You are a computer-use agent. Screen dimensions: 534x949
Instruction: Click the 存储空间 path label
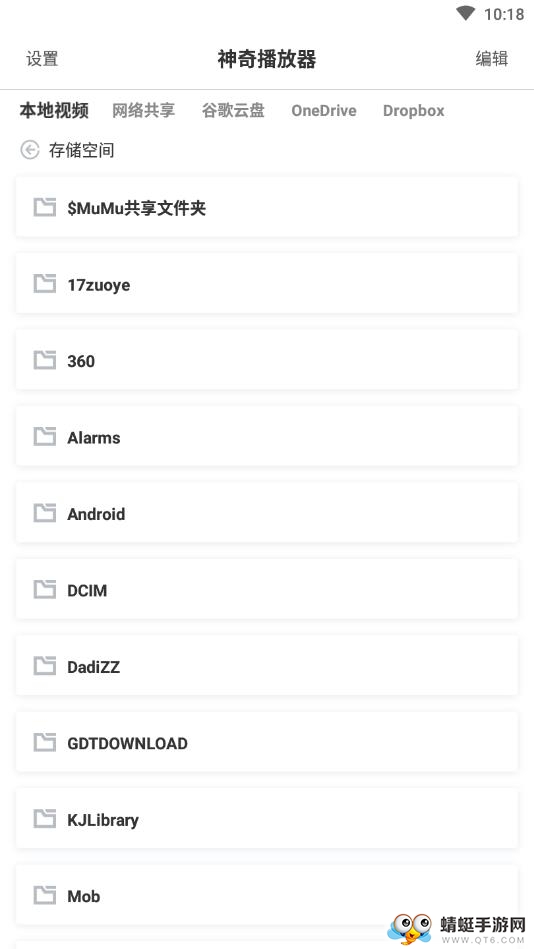click(82, 150)
